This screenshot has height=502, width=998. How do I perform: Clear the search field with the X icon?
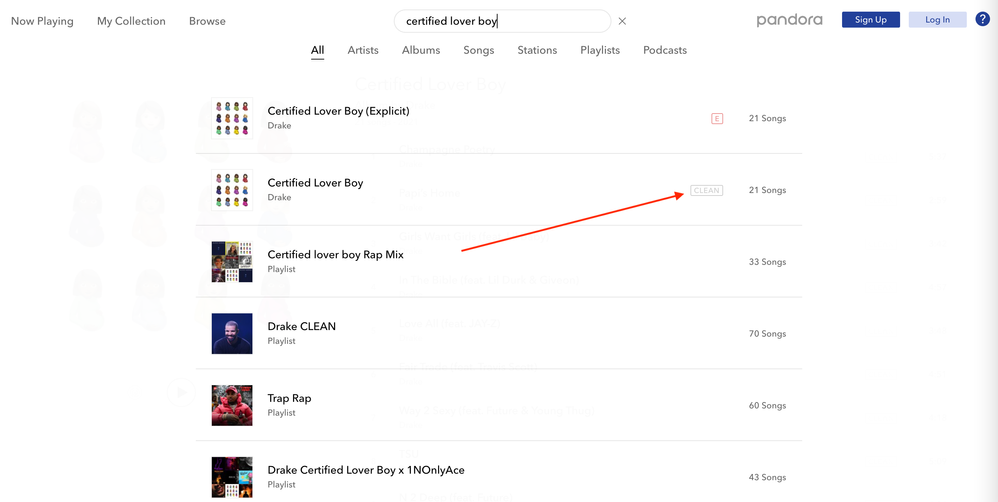coord(622,21)
